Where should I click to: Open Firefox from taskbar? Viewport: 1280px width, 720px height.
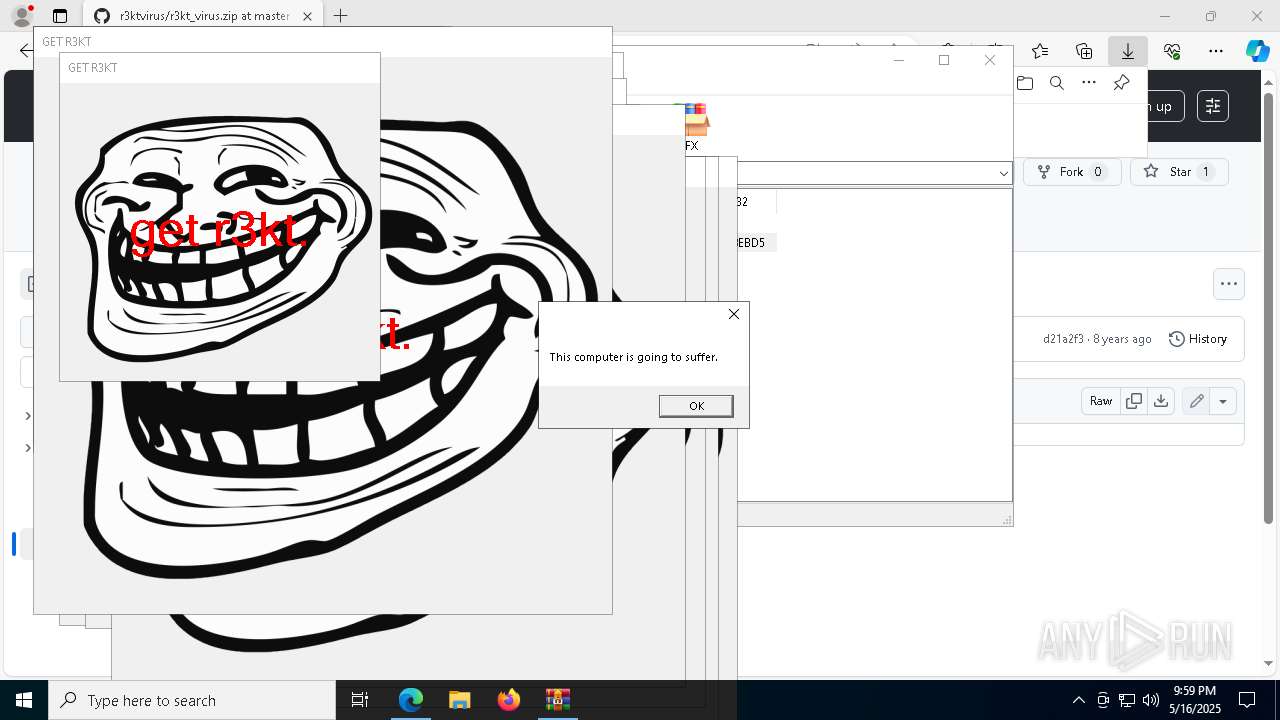508,700
